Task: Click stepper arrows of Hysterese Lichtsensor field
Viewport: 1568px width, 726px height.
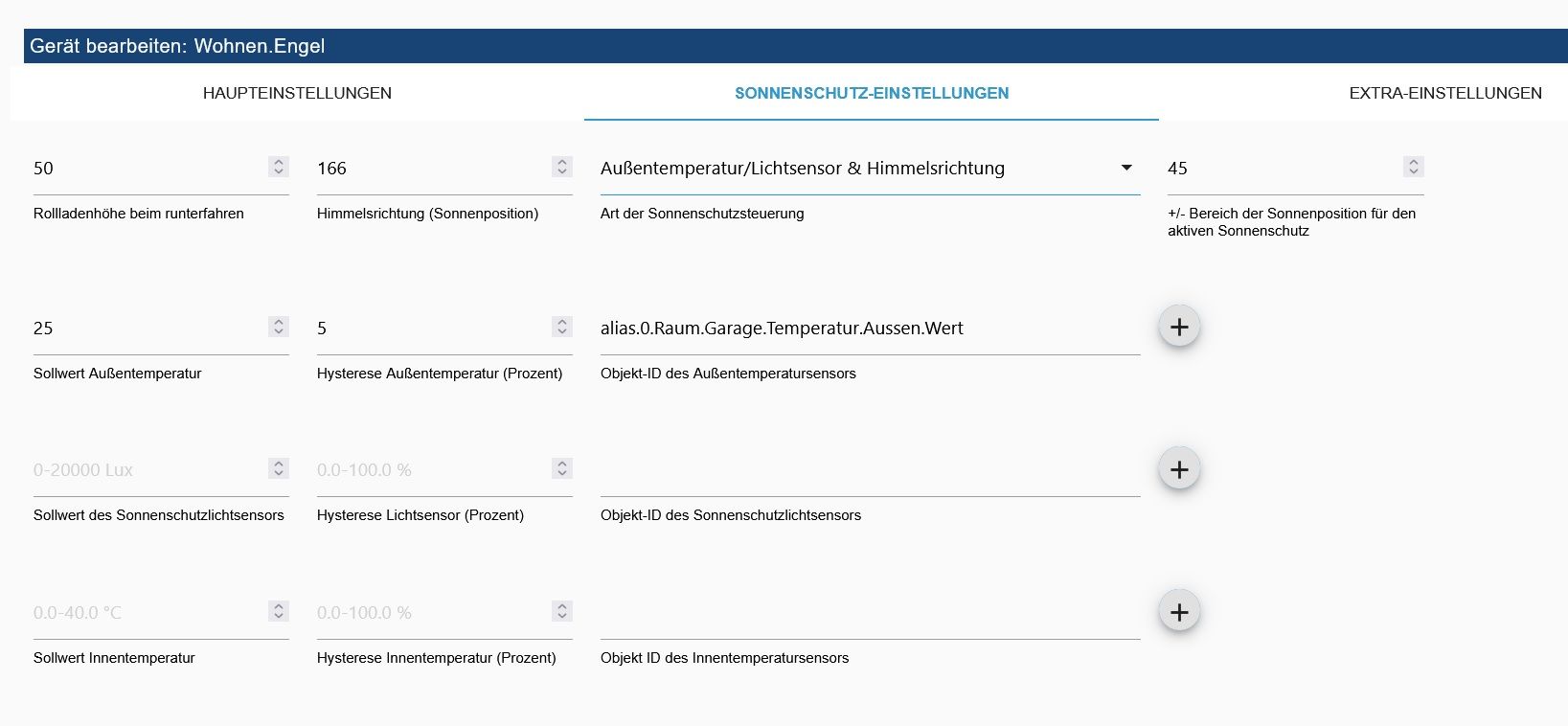Action: point(562,468)
